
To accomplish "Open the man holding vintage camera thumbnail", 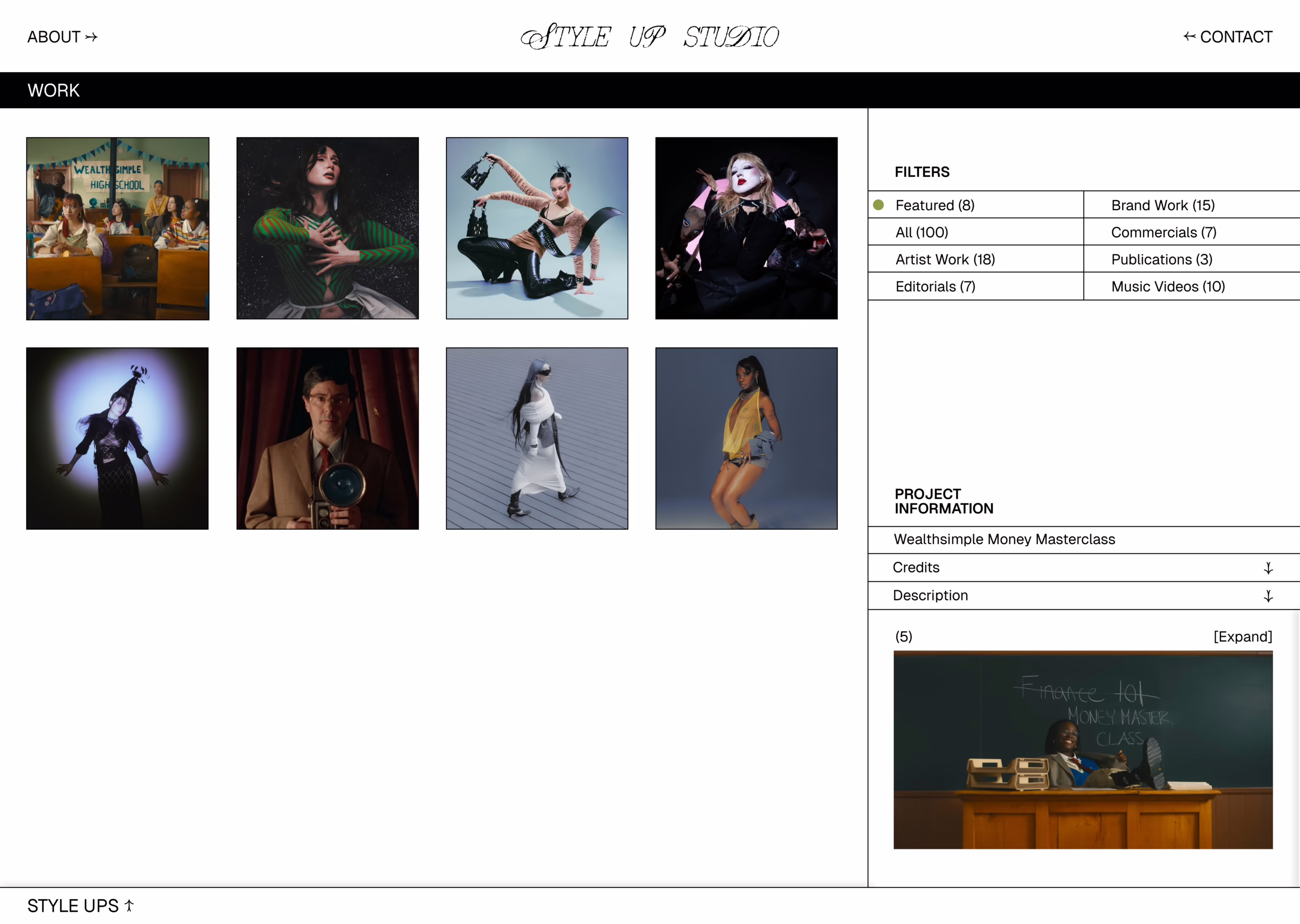I will pos(327,439).
